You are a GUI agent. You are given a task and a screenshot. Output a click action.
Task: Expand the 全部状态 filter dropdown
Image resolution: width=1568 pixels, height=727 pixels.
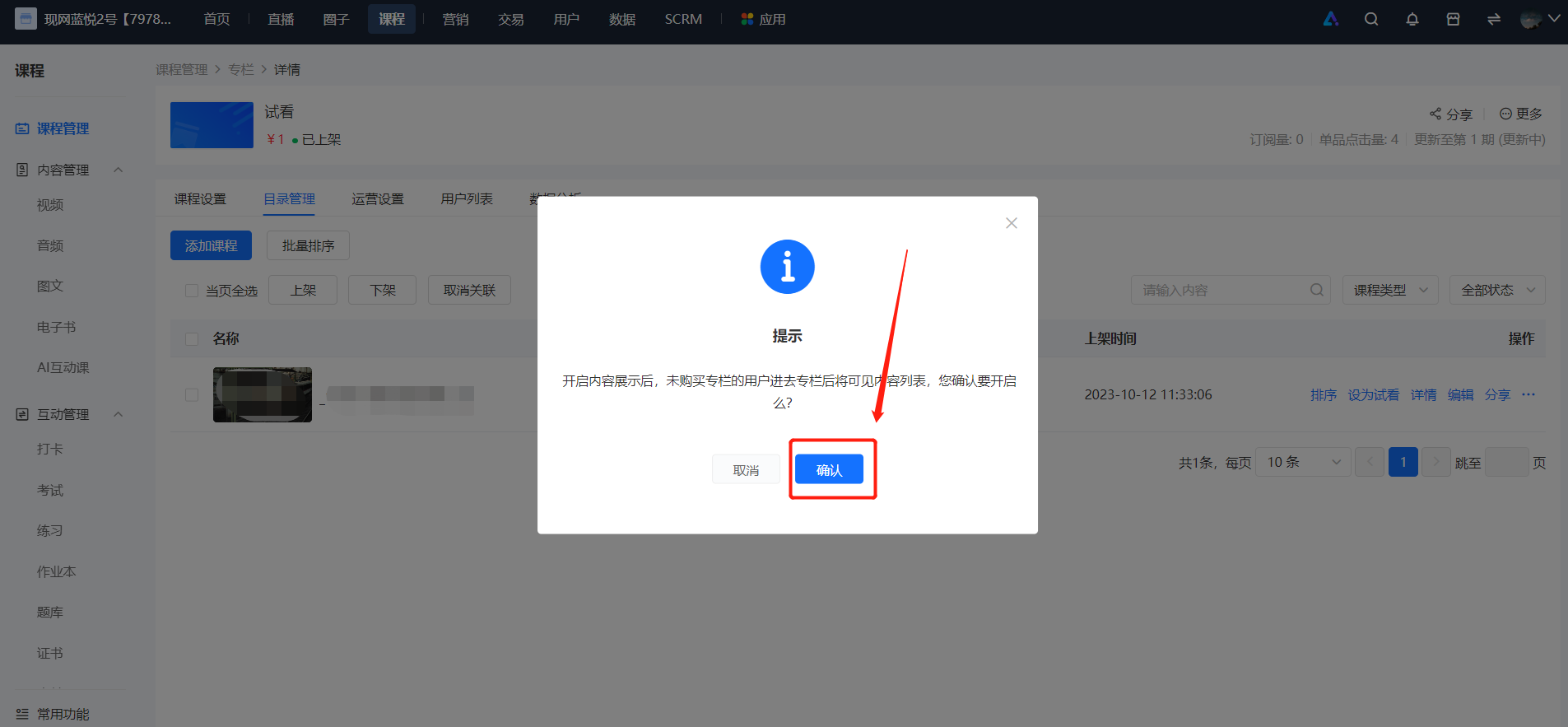click(1497, 290)
